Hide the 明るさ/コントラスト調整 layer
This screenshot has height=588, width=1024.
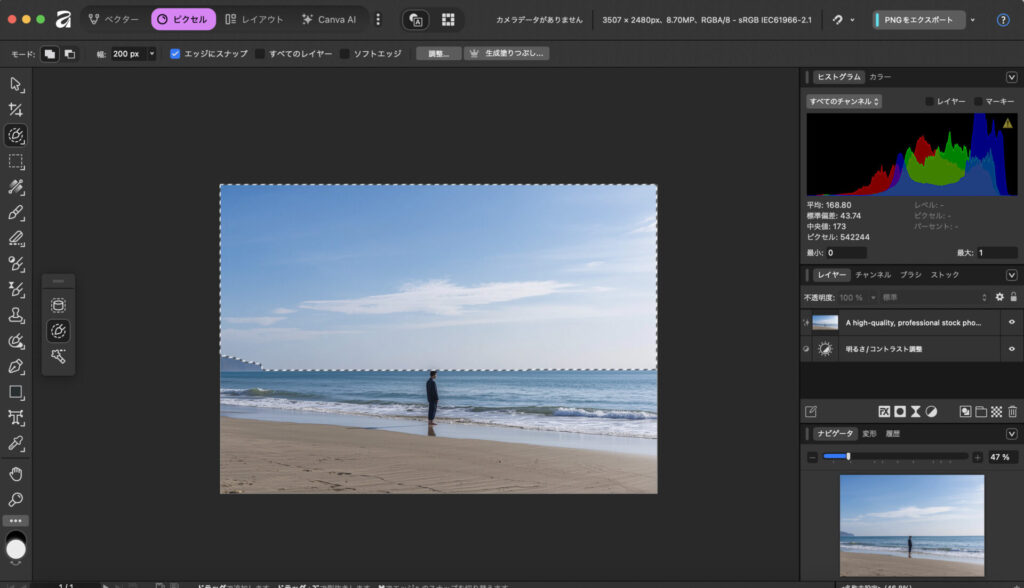(x=1011, y=349)
